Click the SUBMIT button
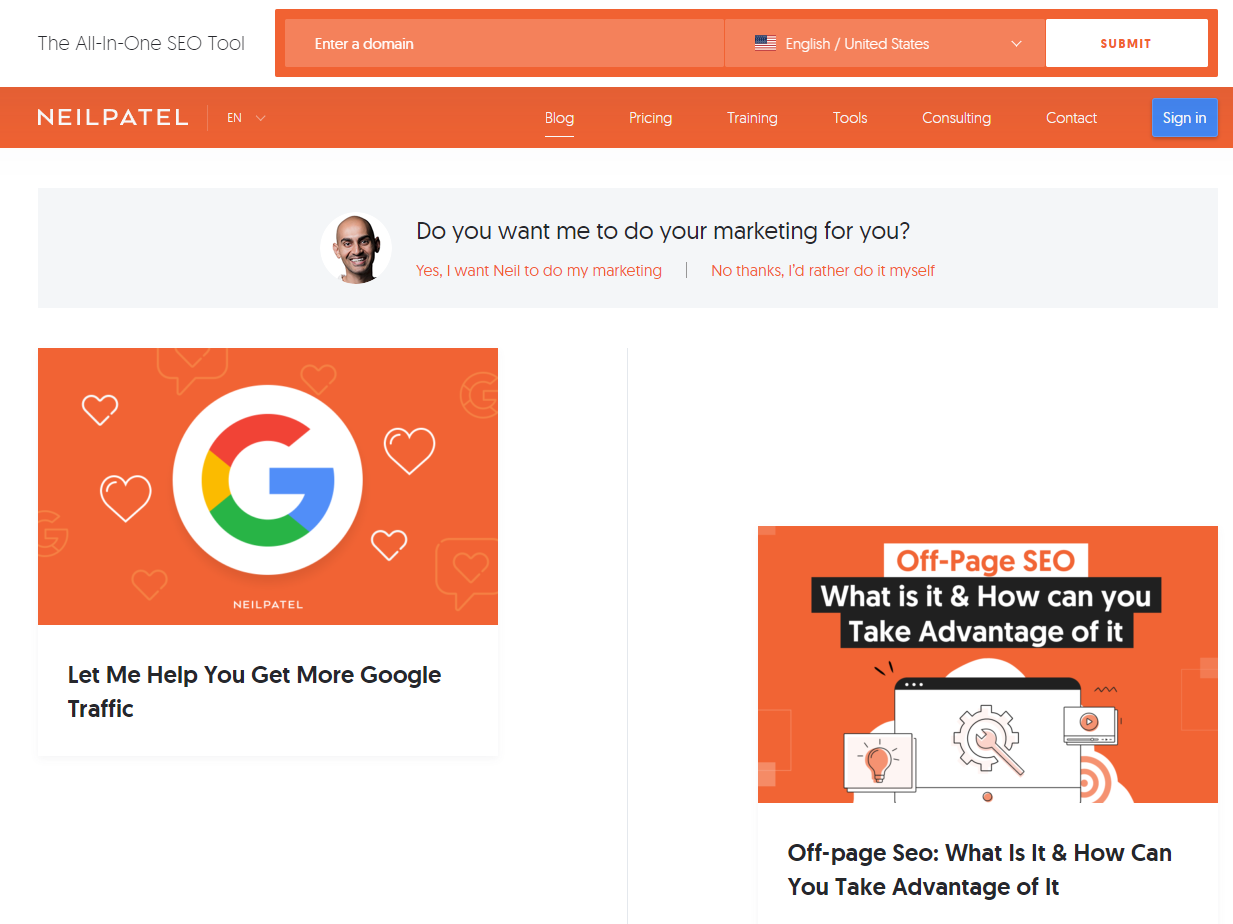 1126,43
